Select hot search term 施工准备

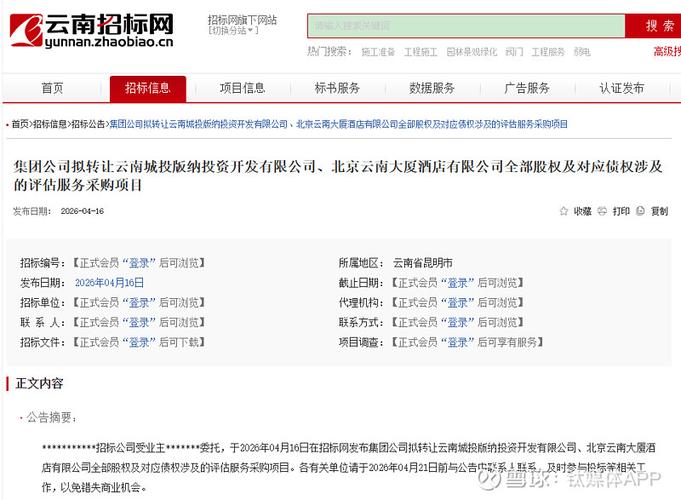(378, 52)
